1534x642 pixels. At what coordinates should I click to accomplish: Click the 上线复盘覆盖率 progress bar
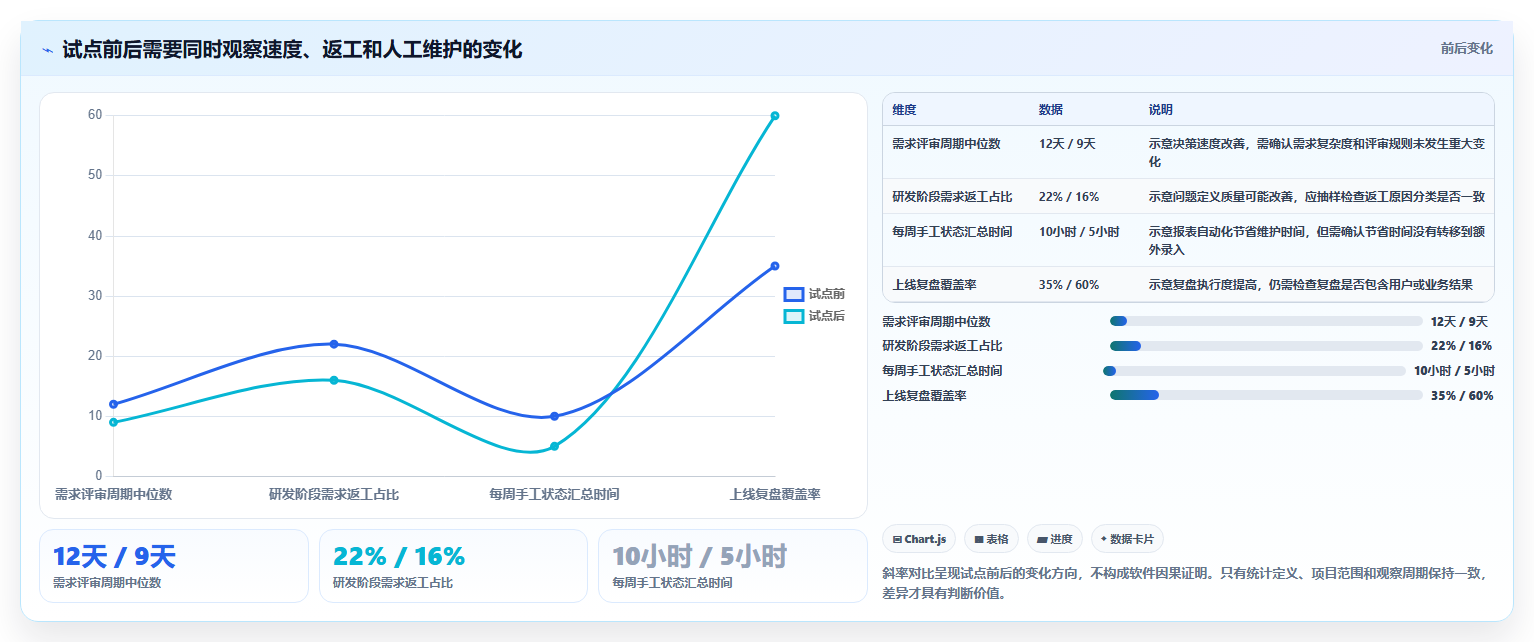pyautogui.click(x=1266, y=395)
